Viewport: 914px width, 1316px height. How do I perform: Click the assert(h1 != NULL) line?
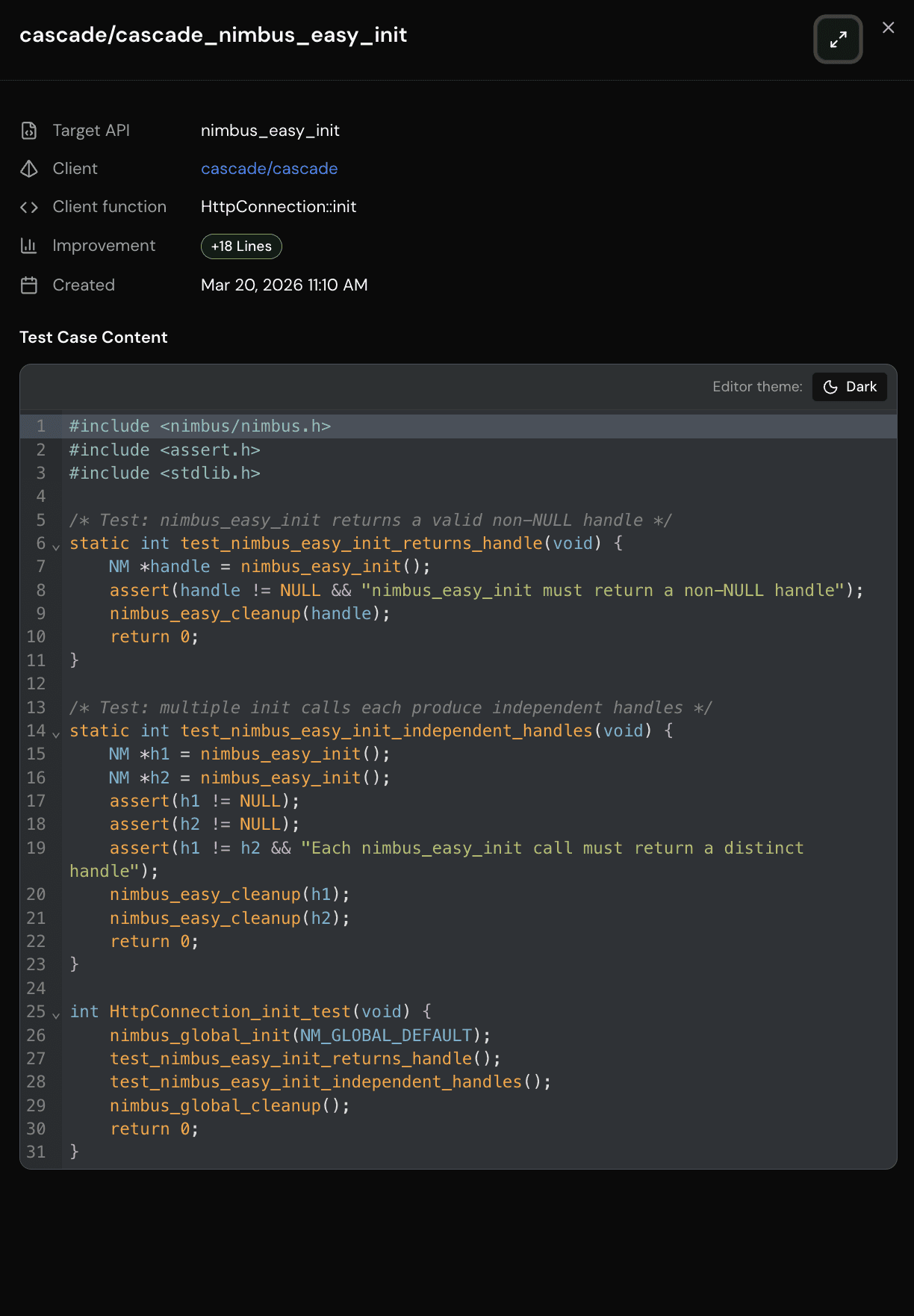click(x=205, y=801)
